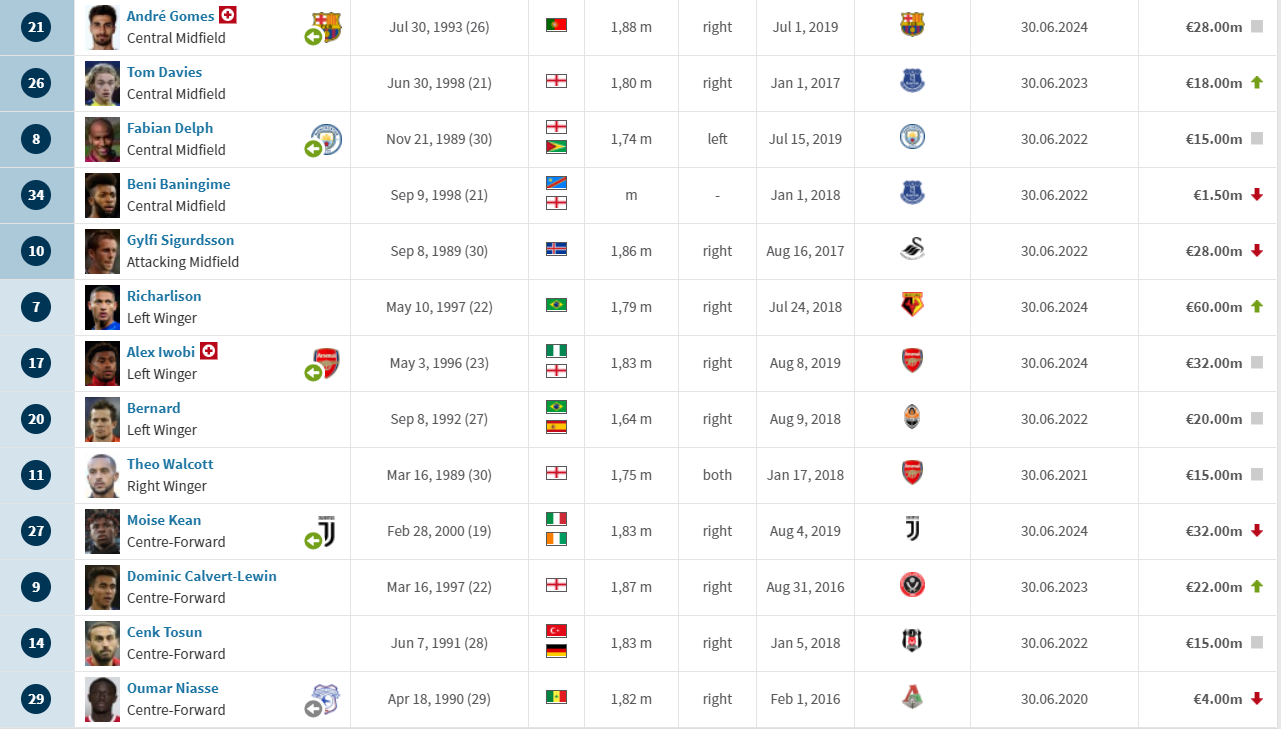Click the Juventus logo in Moise Kean's signed-from column
This screenshot has height=729, width=1281.
click(912, 531)
